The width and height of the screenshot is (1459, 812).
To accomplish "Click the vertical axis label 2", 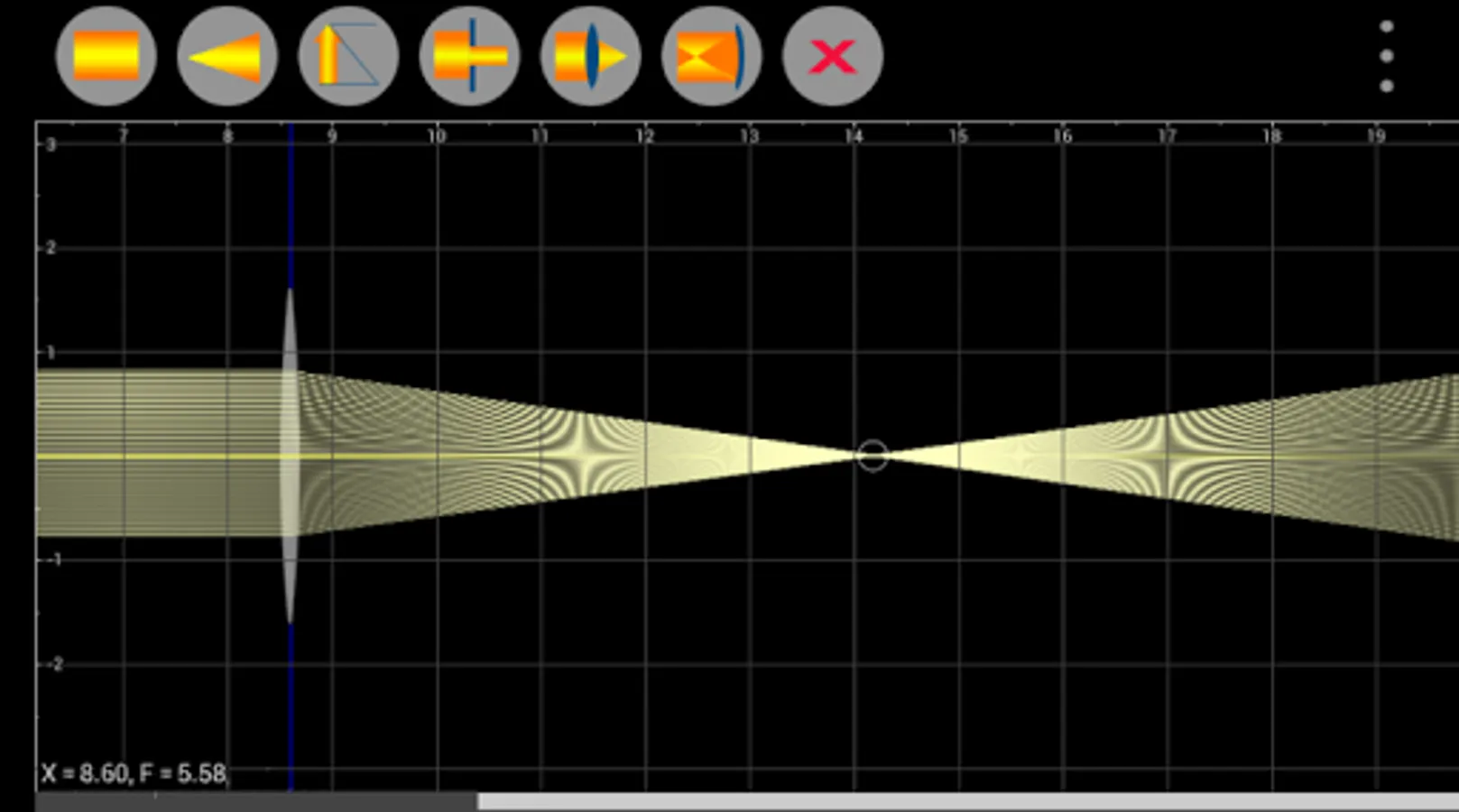I will pyautogui.click(x=51, y=248).
